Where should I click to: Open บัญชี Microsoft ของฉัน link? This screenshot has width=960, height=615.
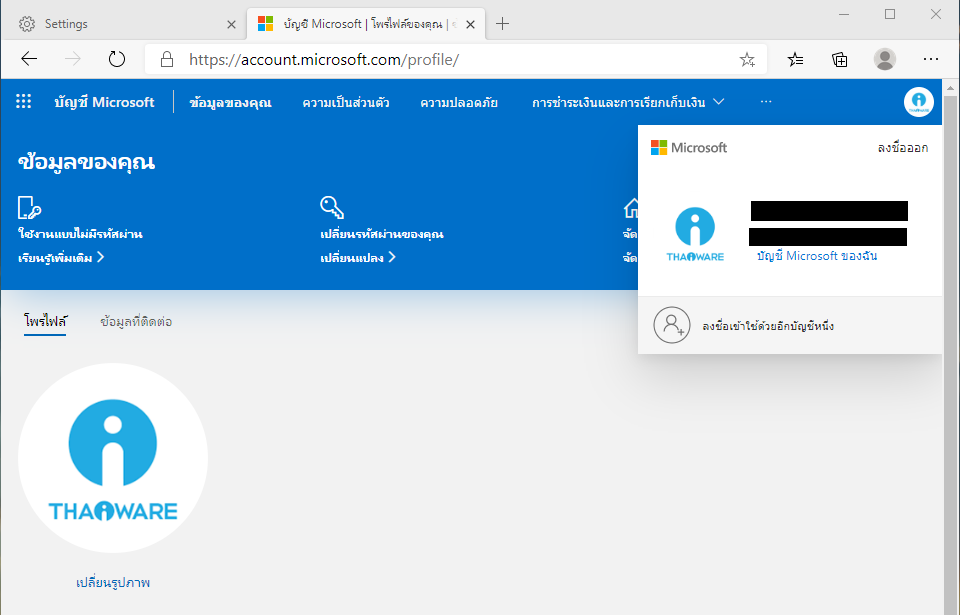click(817, 255)
